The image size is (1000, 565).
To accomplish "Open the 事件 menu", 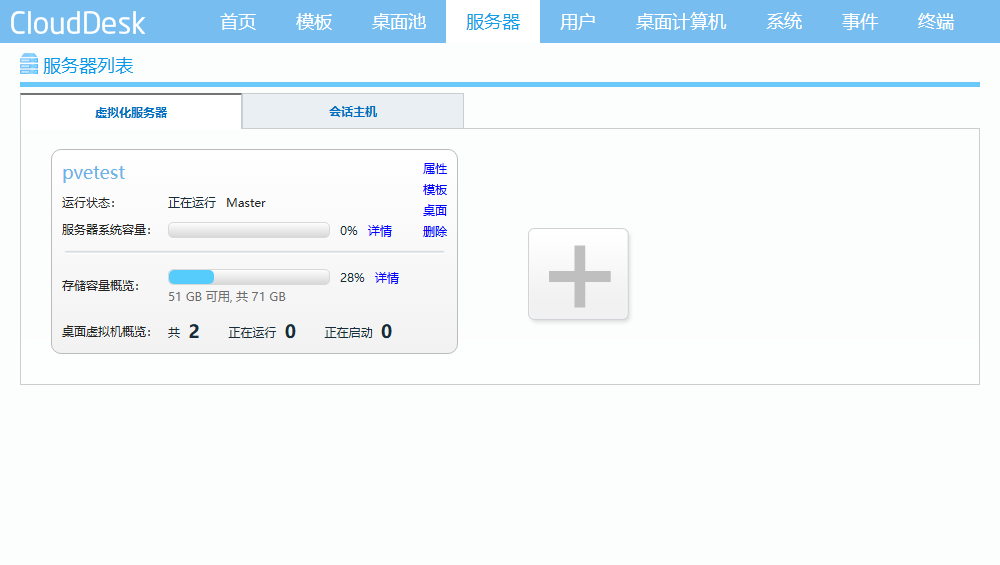I will [x=860, y=22].
